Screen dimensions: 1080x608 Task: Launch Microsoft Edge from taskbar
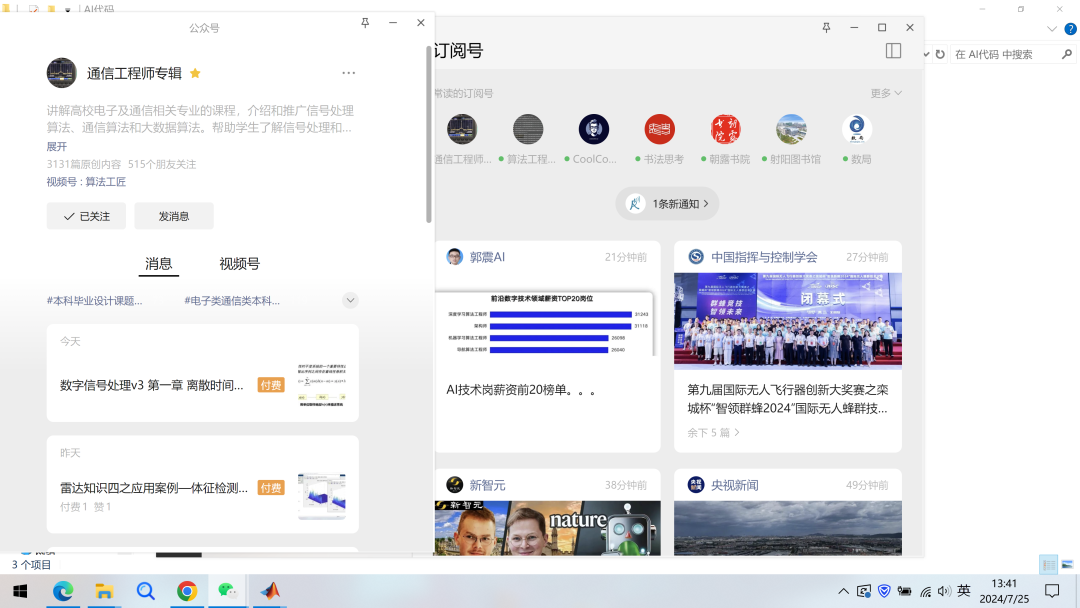pos(63,591)
